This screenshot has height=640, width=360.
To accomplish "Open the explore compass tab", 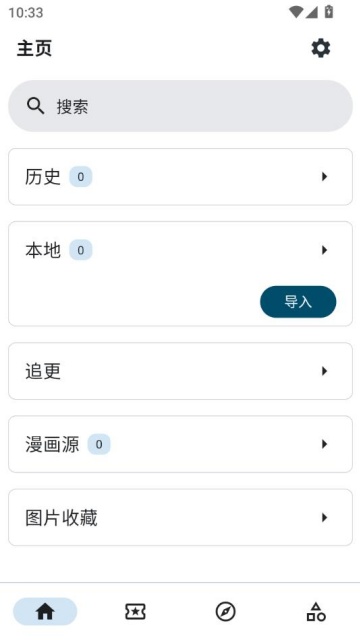I will (225, 611).
